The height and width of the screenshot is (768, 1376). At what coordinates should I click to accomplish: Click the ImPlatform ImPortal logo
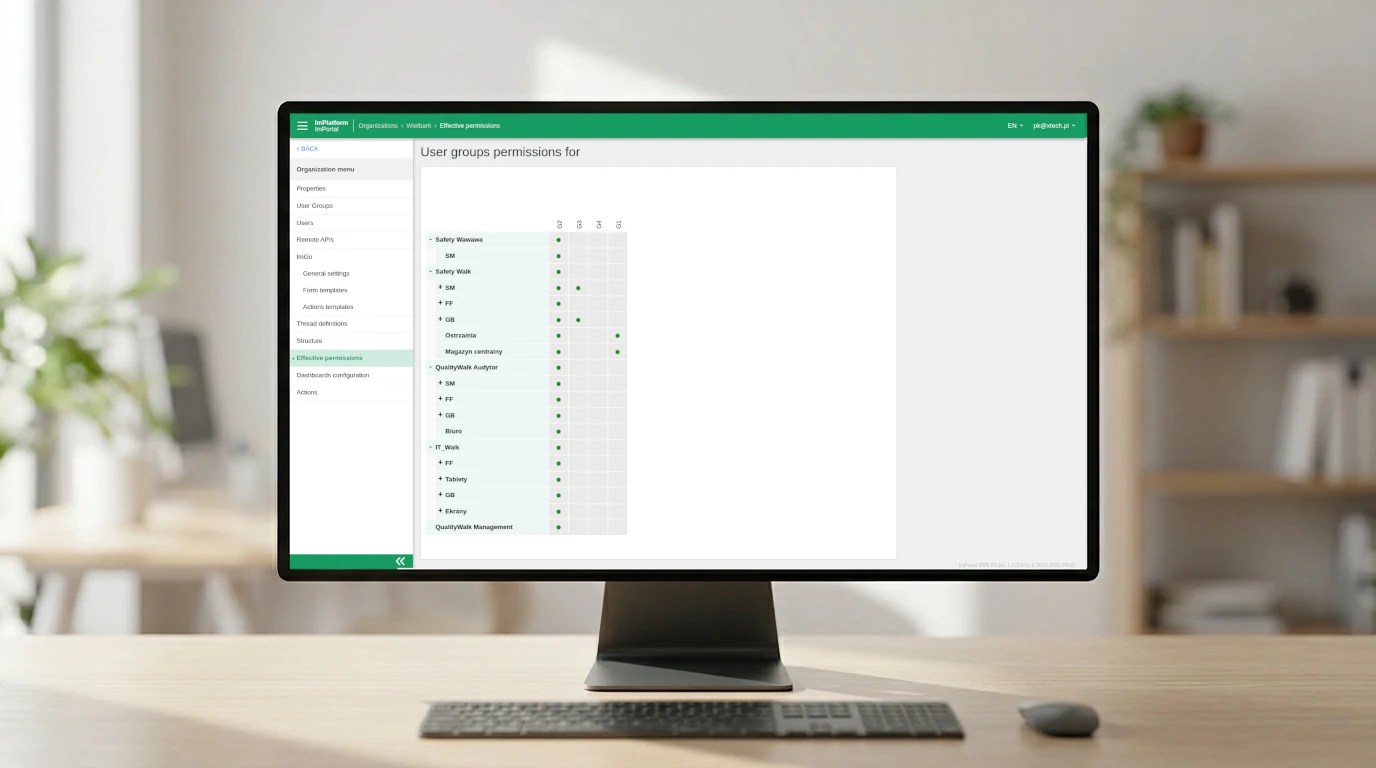click(x=331, y=126)
